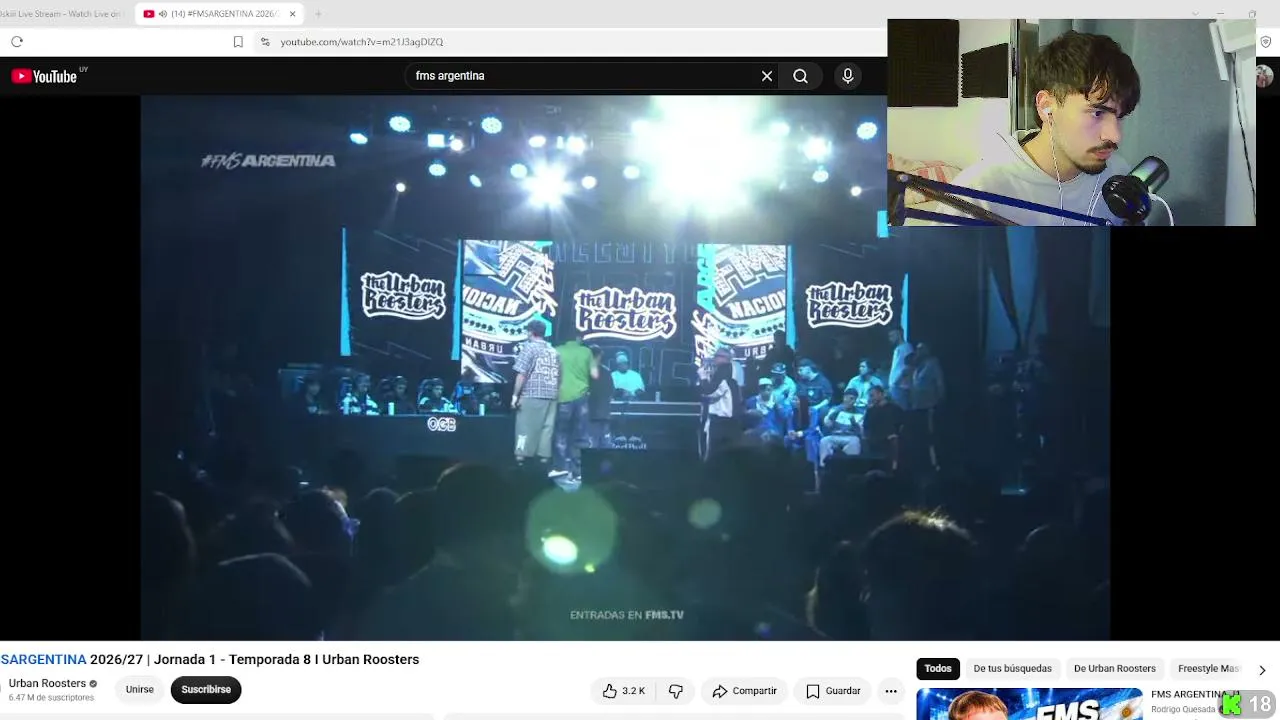Select the "De Urban Roosters" filter chip
Viewport: 1280px width, 720px height.
coord(1114,669)
